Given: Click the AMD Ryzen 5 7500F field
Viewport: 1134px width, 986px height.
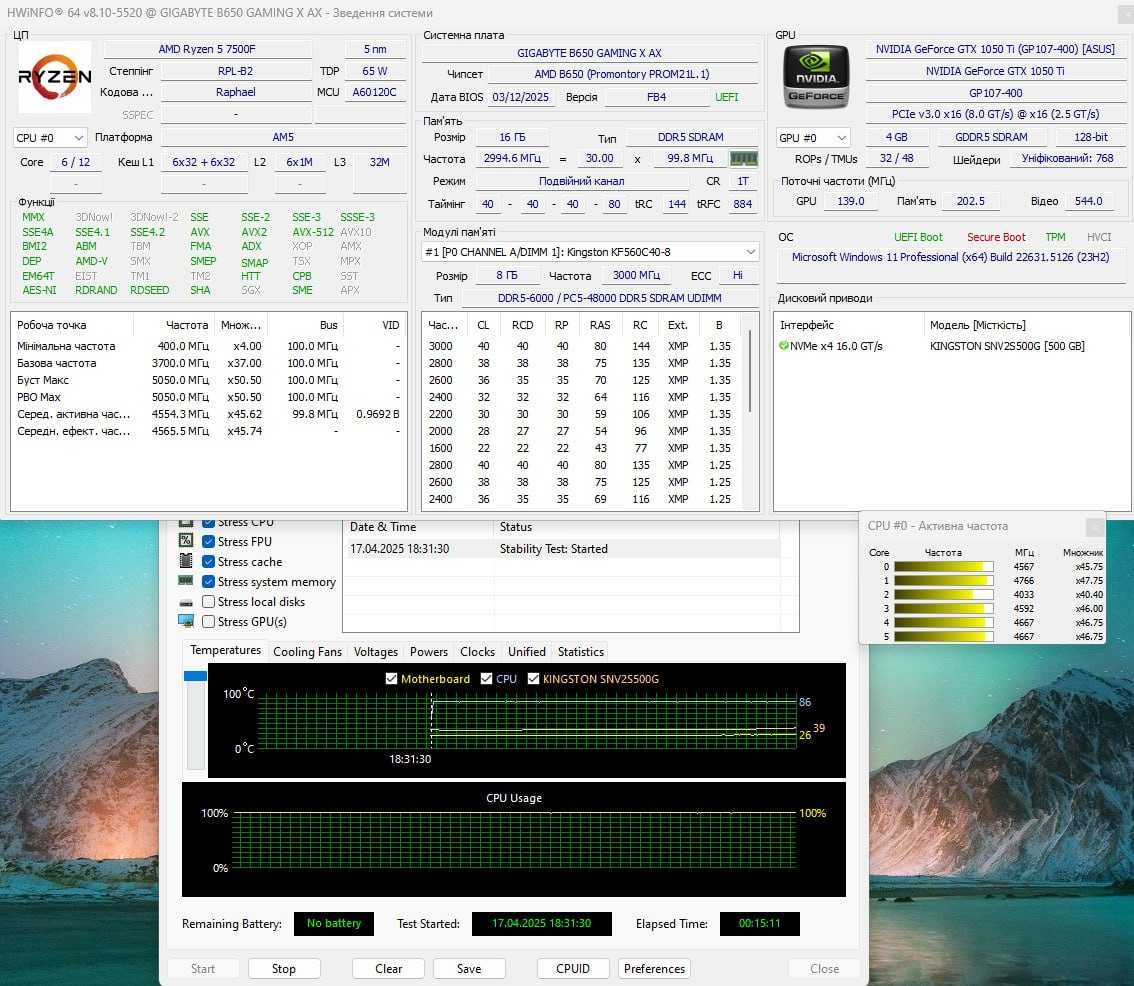Looking at the screenshot, I should (208, 49).
